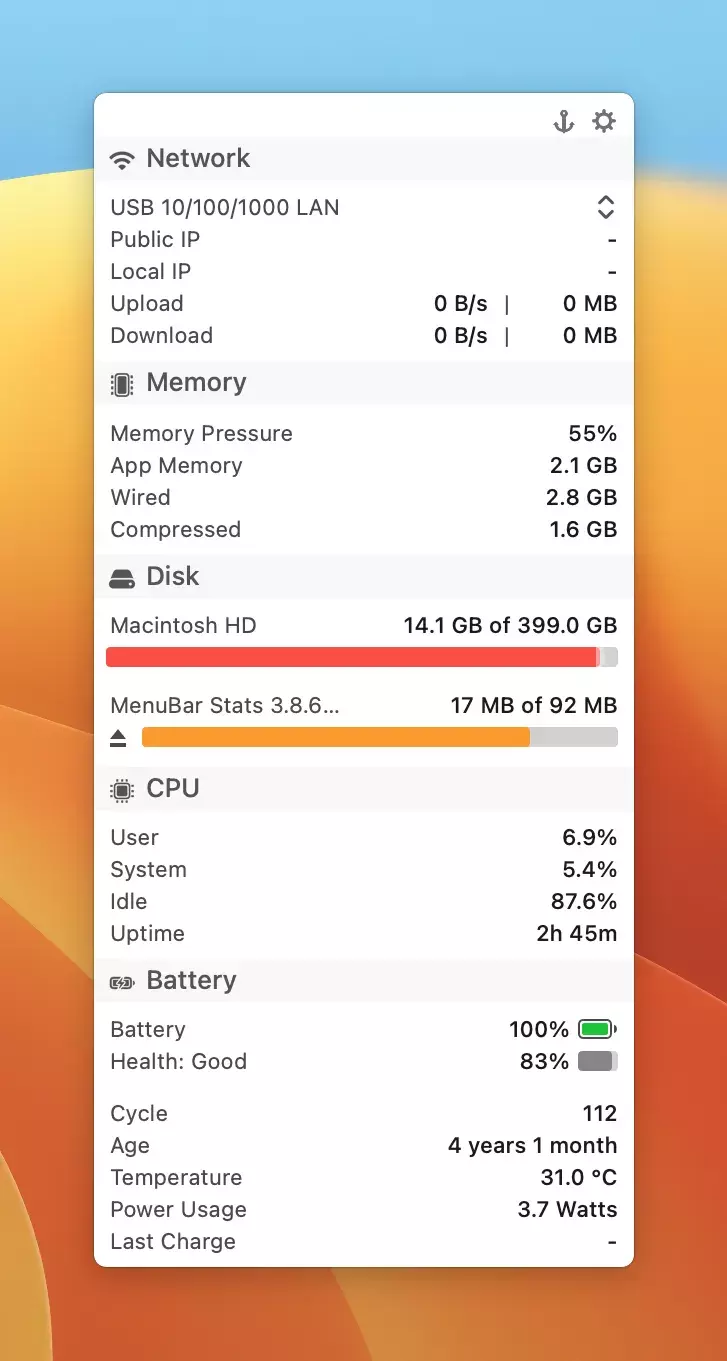Open settings via the gear icon
727x1361 pixels.
click(x=604, y=122)
